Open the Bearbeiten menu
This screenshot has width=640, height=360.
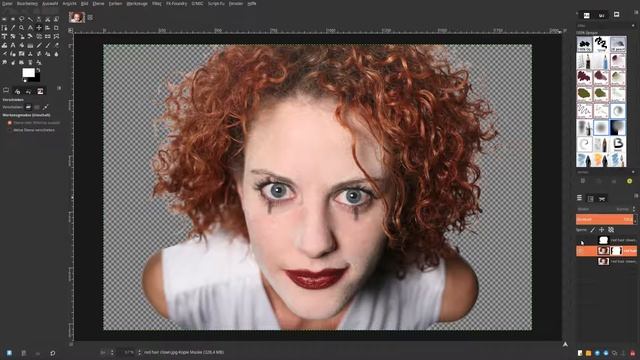coord(27,3)
